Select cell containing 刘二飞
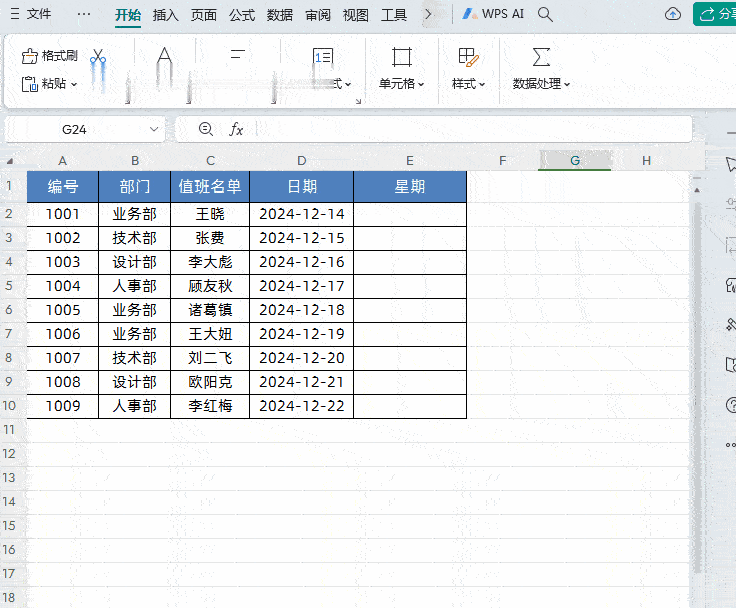Screen dimensions: 736x608 (210, 358)
